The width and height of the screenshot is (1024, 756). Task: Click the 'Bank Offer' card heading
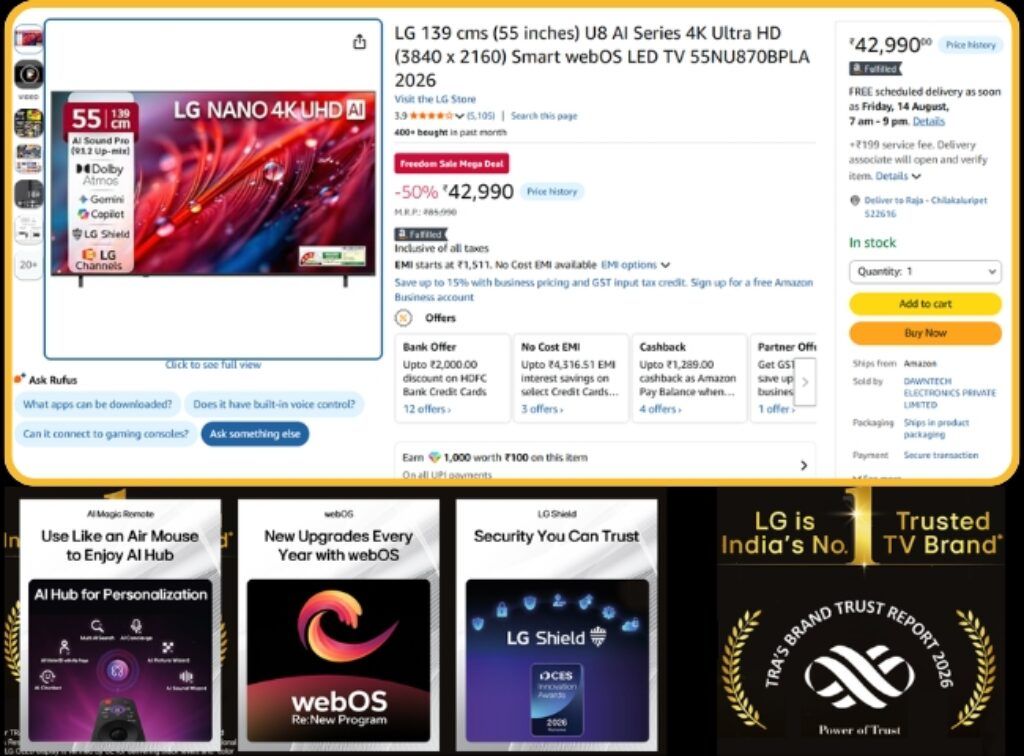(x=429, y=347)
